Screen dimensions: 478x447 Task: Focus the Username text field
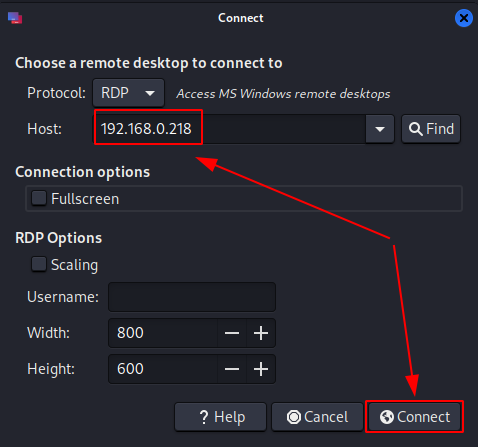192,297
